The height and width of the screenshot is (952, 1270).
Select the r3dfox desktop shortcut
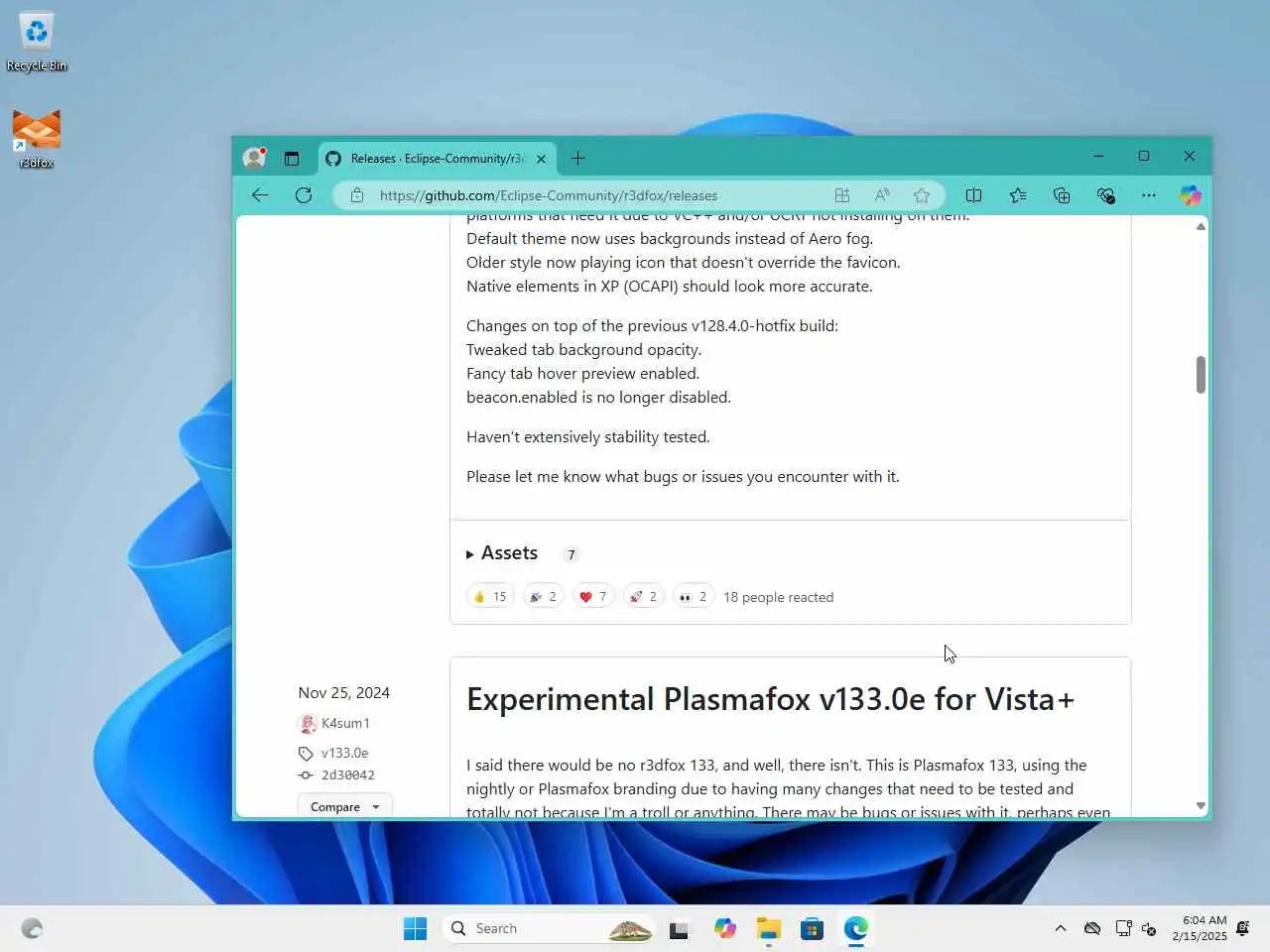pos(37,139)
